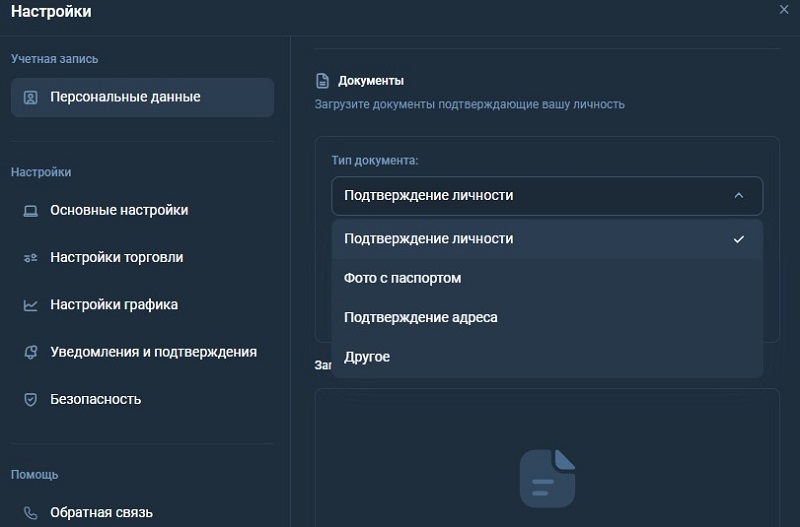Click the laptop icon for Основные настройки
800x527 pixels.
[x=30, y=211]
